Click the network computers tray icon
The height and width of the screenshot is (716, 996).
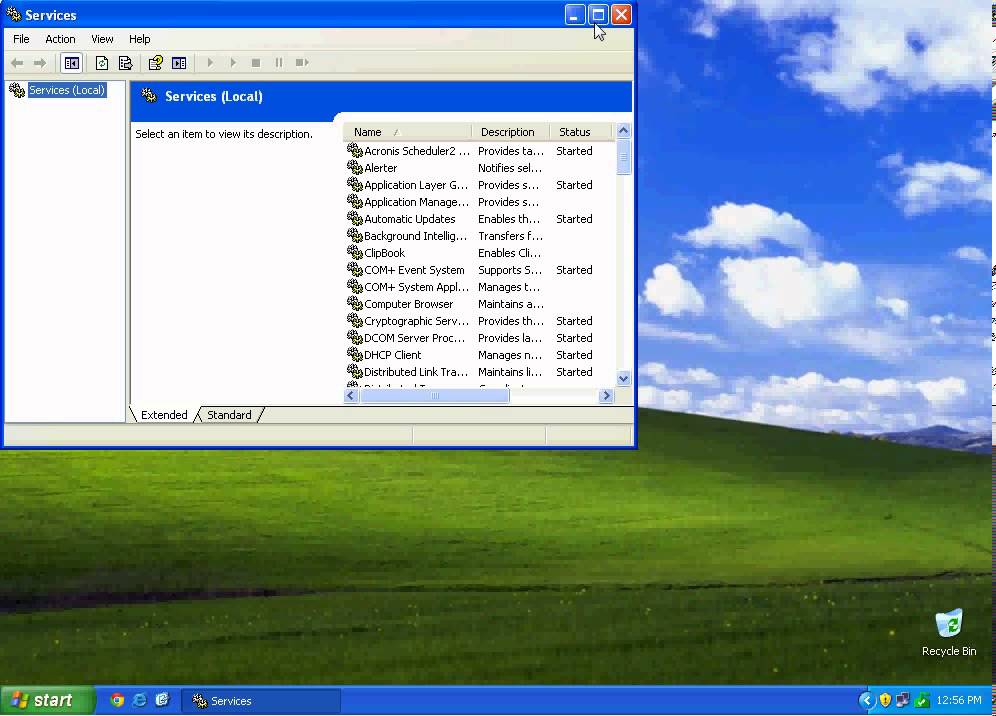[x=903, y=700]
